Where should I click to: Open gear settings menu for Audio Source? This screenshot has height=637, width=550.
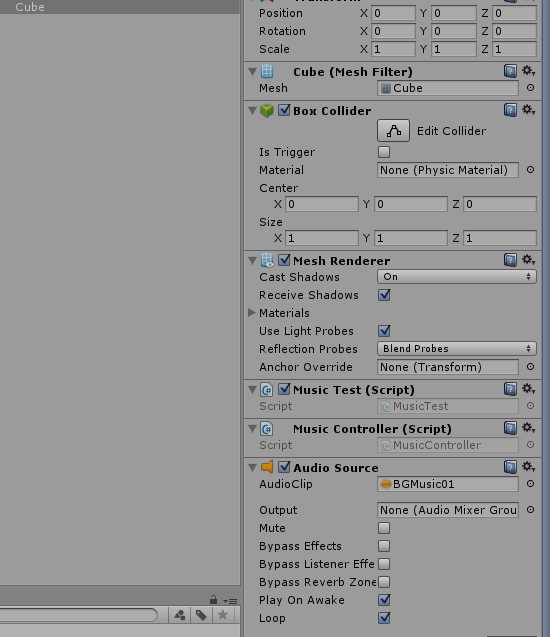(528, 467)
